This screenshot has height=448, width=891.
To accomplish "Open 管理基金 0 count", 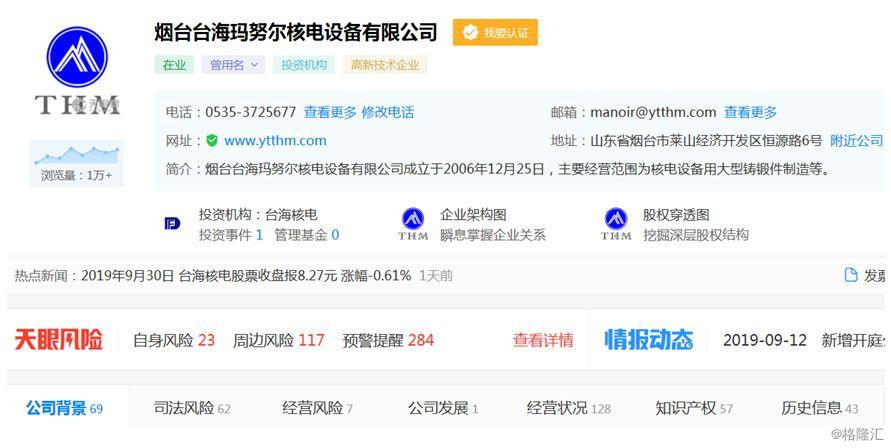I will (x=306, y=235).
